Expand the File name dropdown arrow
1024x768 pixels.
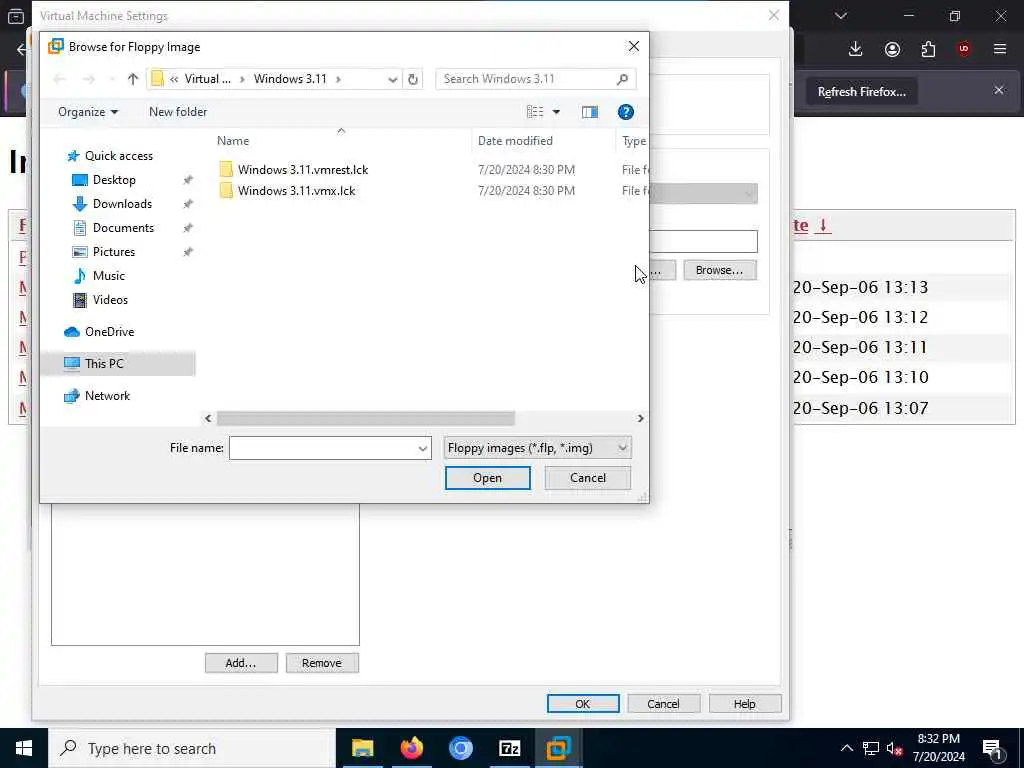pyautogui.click(x=423, y=448)
